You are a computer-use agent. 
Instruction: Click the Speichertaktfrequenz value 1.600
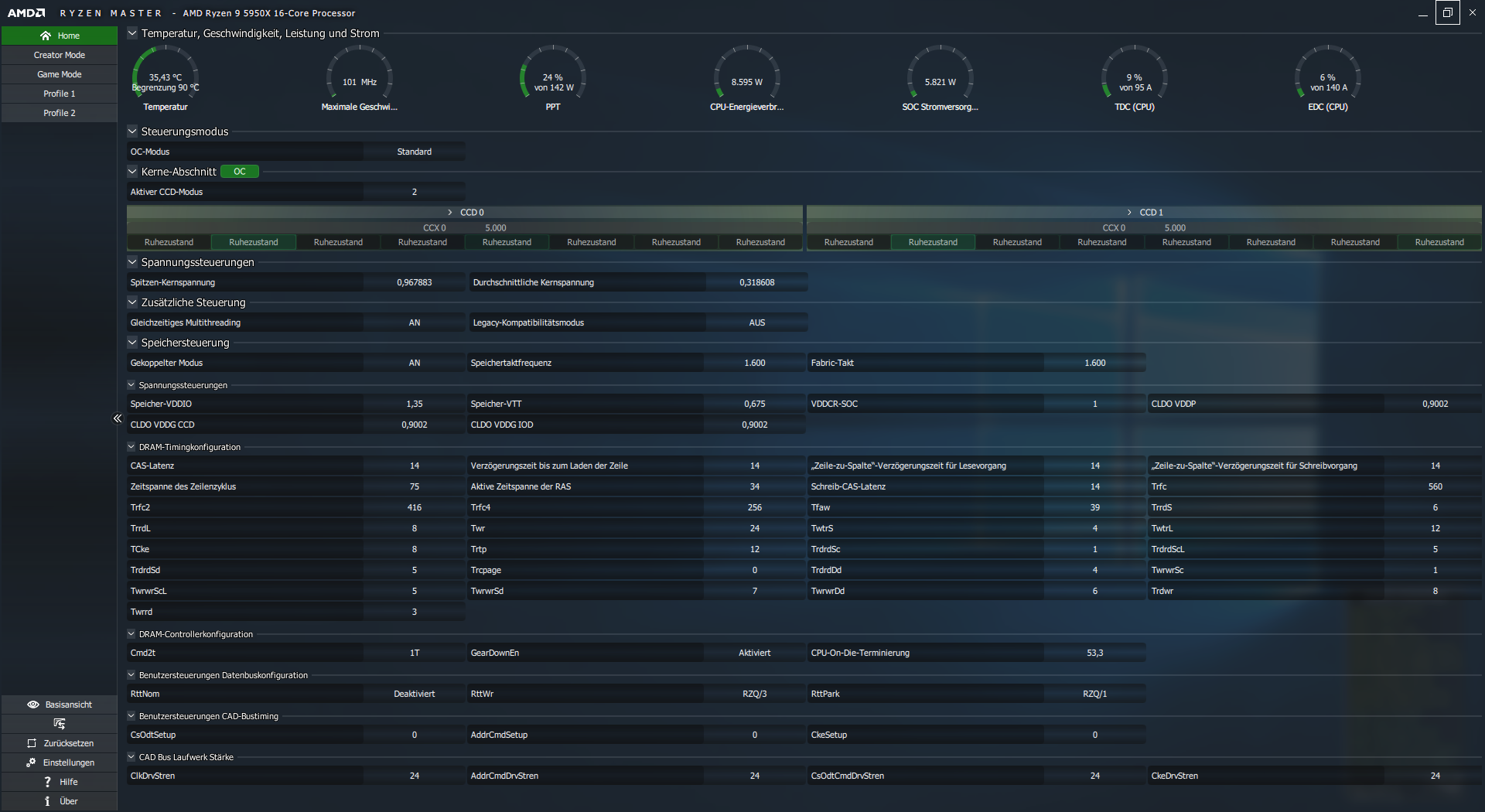(755, 363)
